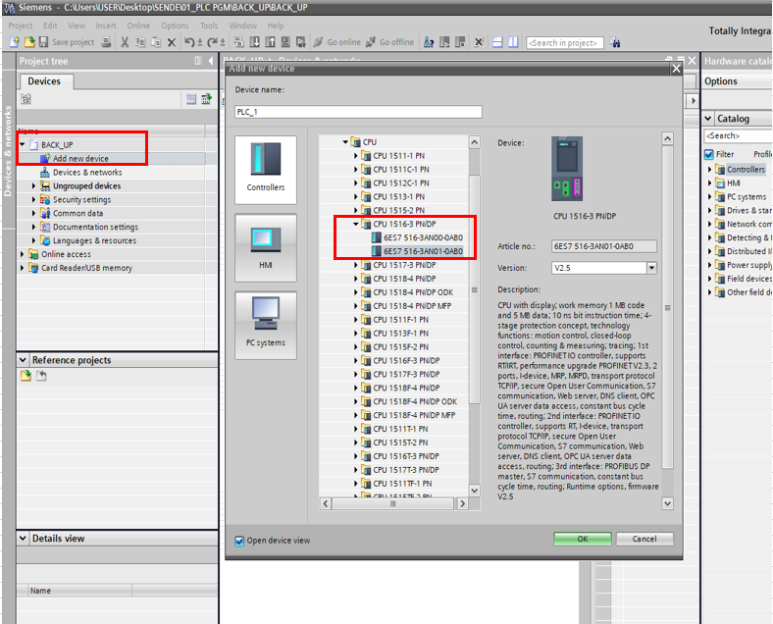
Task: Open the Edit menu
Action: 50,26
